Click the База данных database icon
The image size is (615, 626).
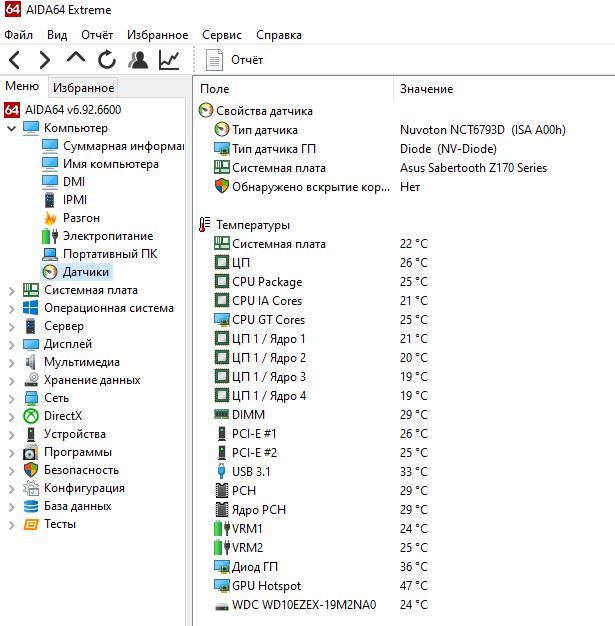(x=31, y=506)
